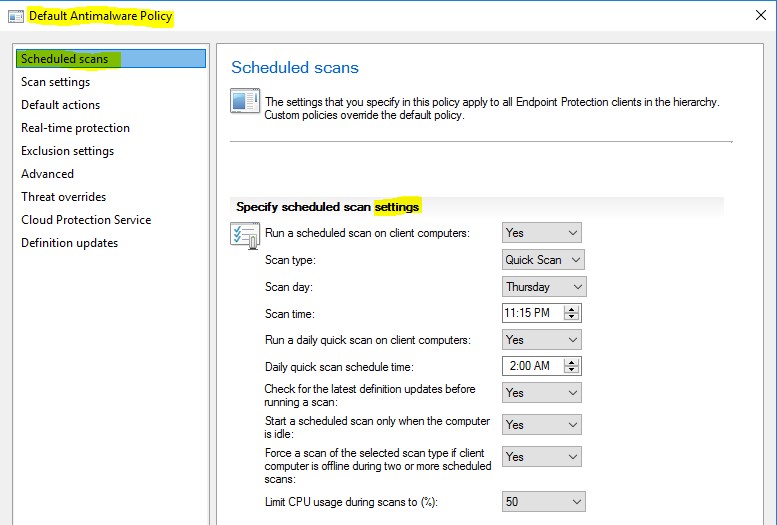Open 'Start scan only when computer is idle' dropdown
The image size is (777, 525).
pyautogui.click(x=542, y=425)
